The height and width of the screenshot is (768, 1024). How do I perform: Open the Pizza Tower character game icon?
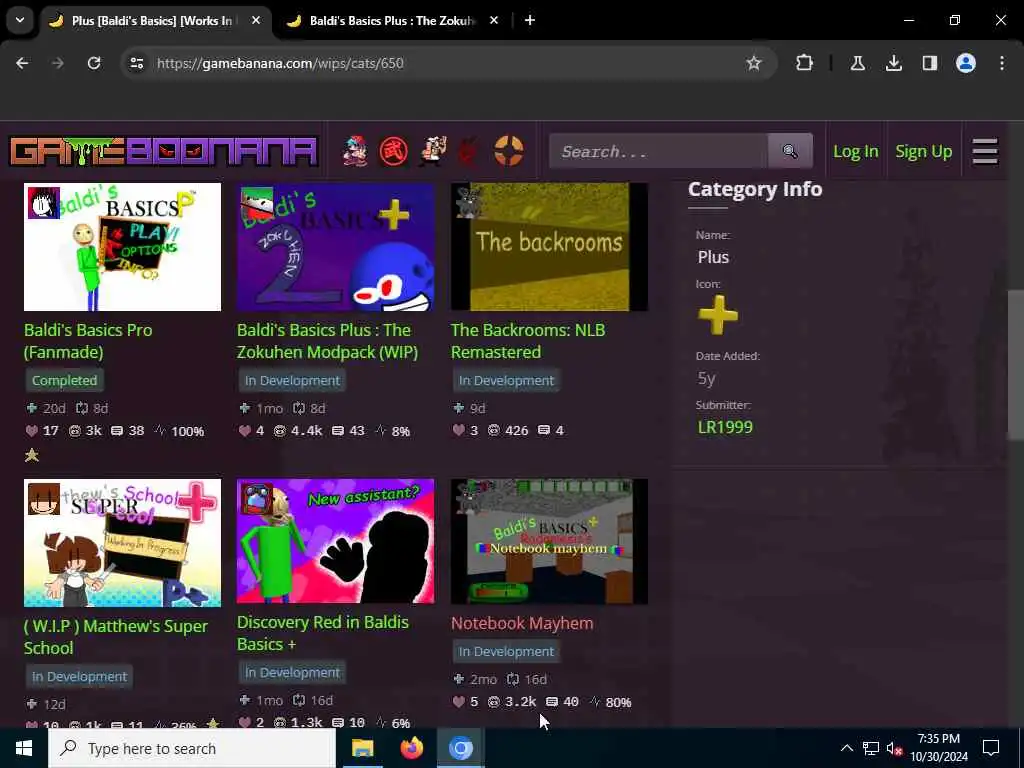coord(432,152)
